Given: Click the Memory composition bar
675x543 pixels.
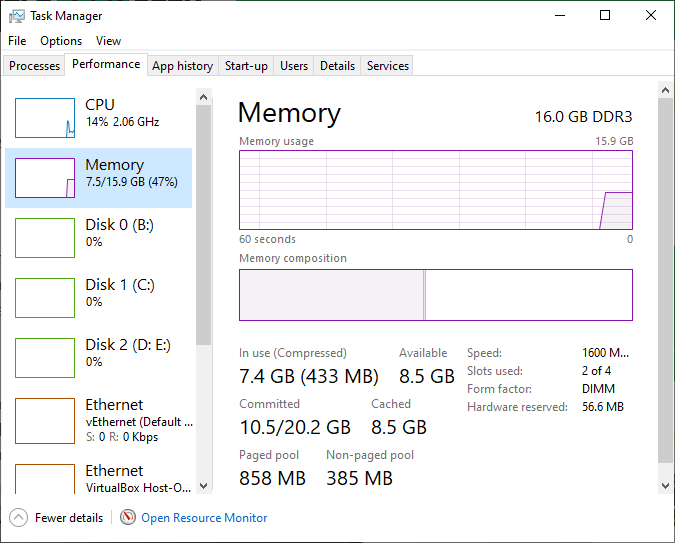Looking at the screenshot, I should point(435,295).
